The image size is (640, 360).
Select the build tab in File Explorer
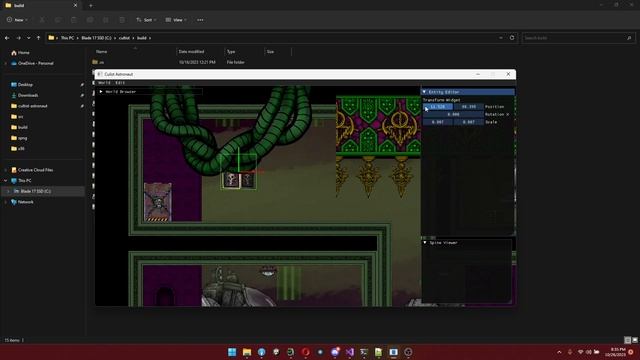41,5
